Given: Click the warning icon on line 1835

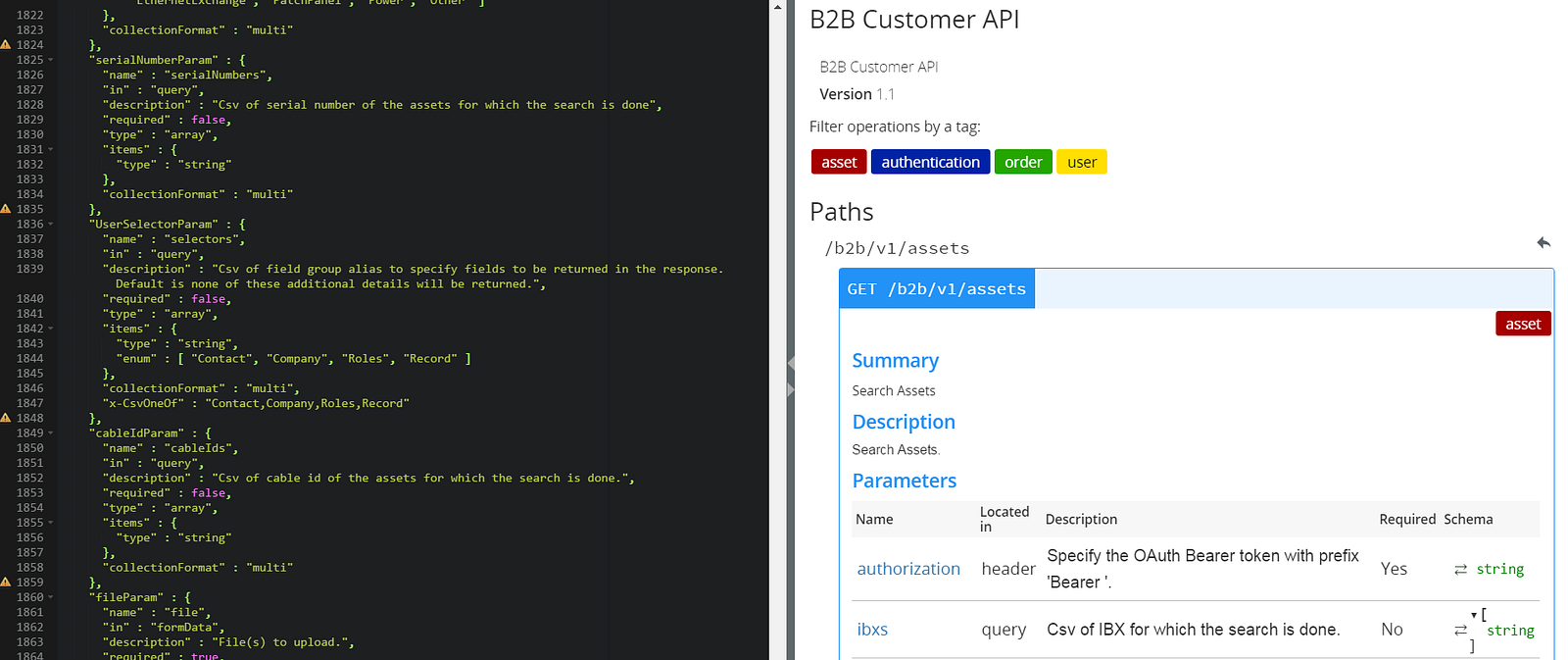Looking at the screenshot, I should [x=6, y=209].
